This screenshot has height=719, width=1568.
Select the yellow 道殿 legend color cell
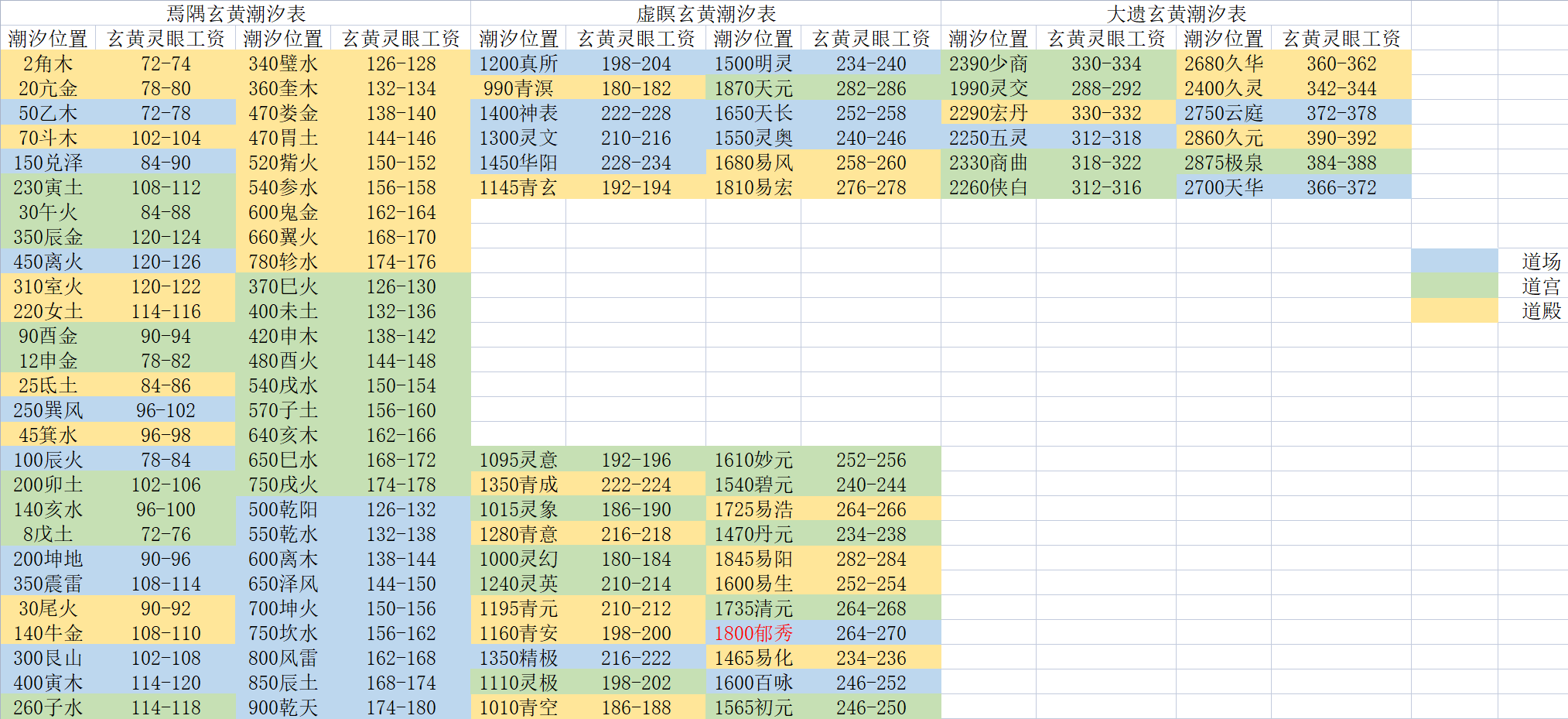point(1454,310)
